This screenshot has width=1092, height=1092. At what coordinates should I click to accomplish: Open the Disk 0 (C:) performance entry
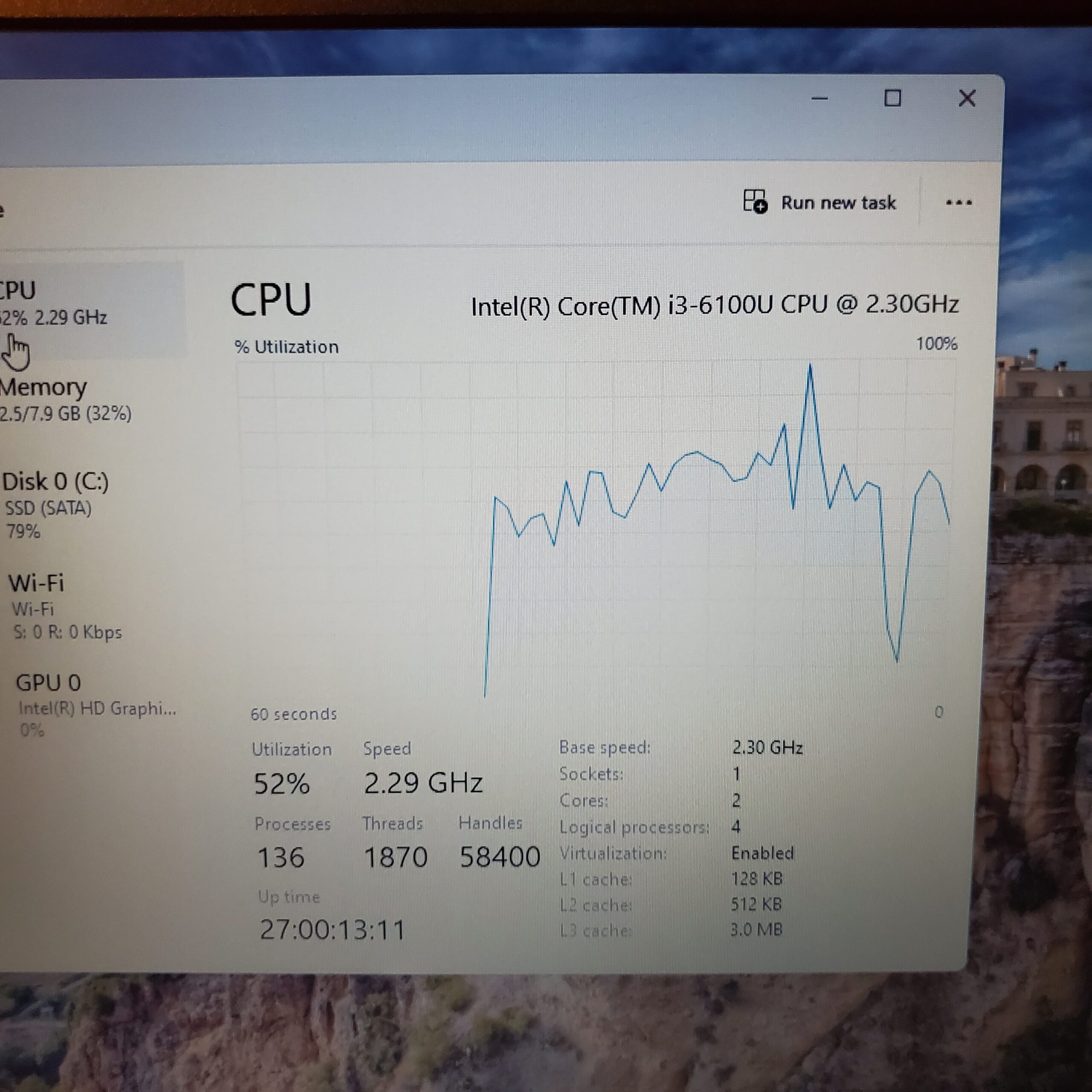(x=57, y=506)
